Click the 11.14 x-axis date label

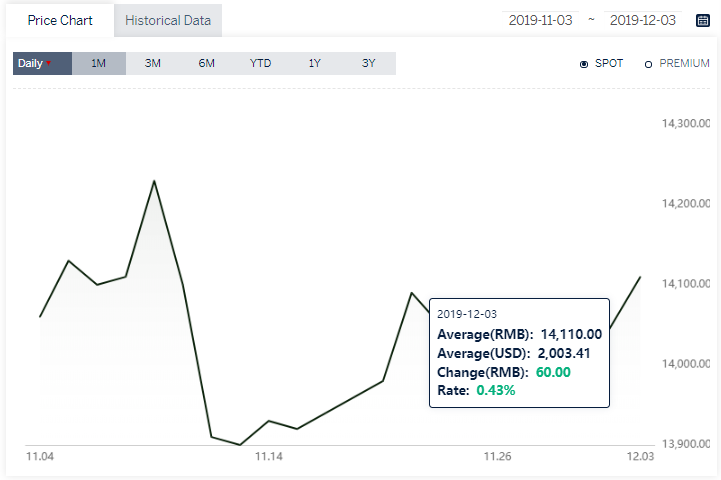pyautogui.click(x=269, y=457)
